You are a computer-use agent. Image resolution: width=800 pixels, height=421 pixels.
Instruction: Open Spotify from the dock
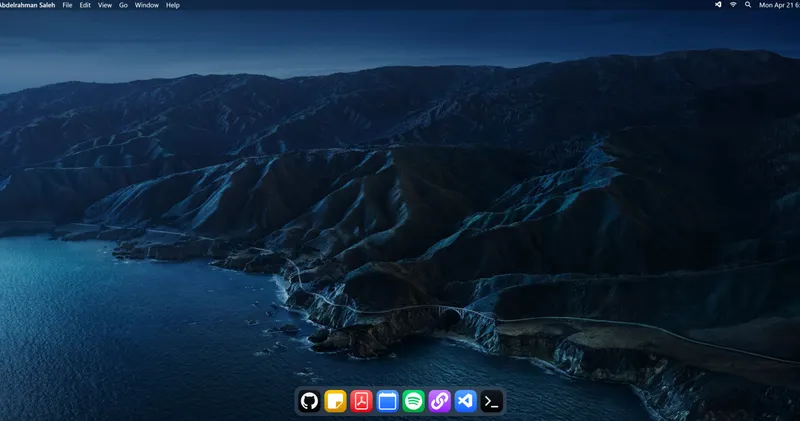click(413, 401)
